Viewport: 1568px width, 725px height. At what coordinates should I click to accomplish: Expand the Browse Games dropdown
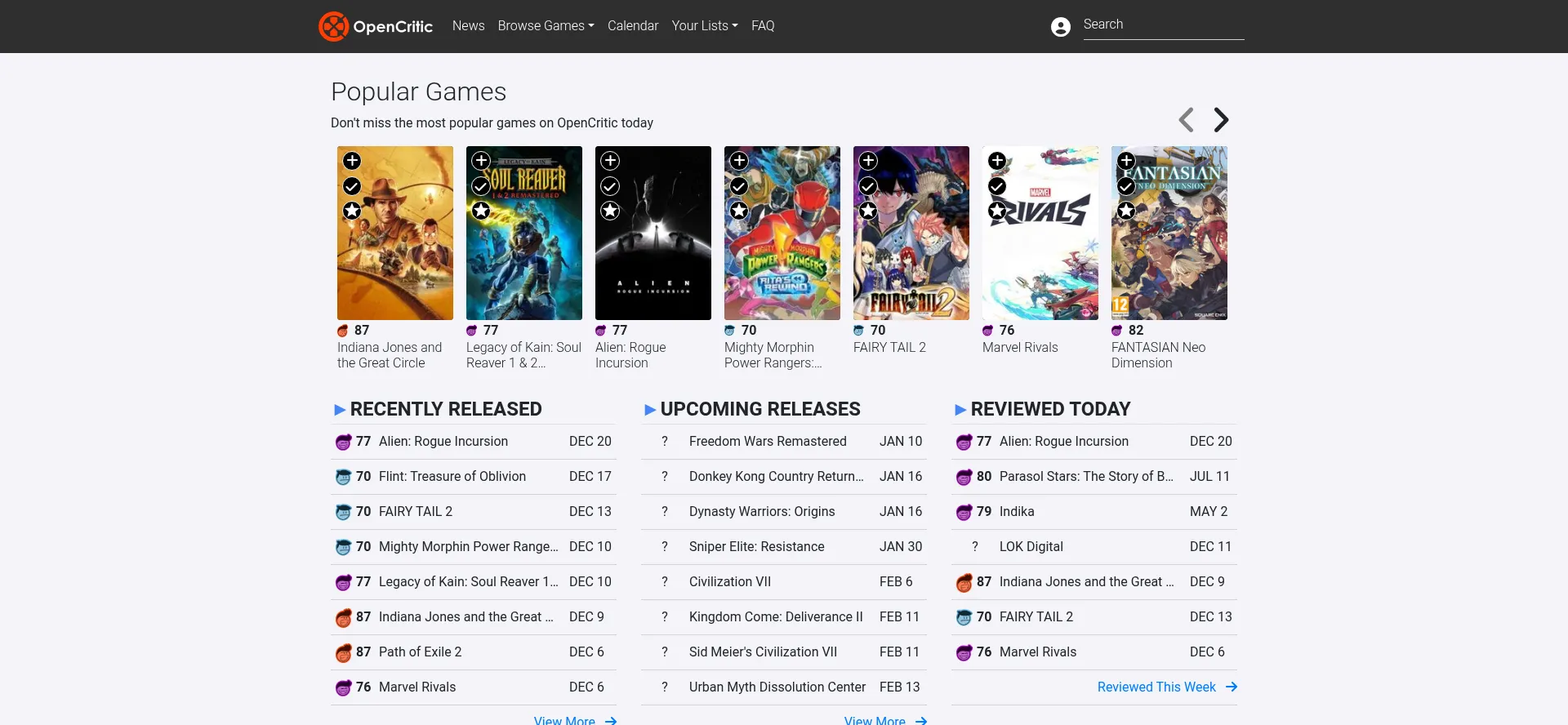(546, 26)
